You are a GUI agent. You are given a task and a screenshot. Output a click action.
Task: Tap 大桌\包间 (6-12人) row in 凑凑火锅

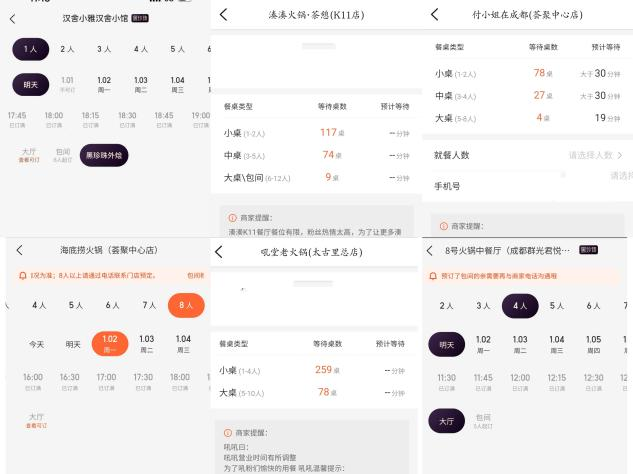317,178
